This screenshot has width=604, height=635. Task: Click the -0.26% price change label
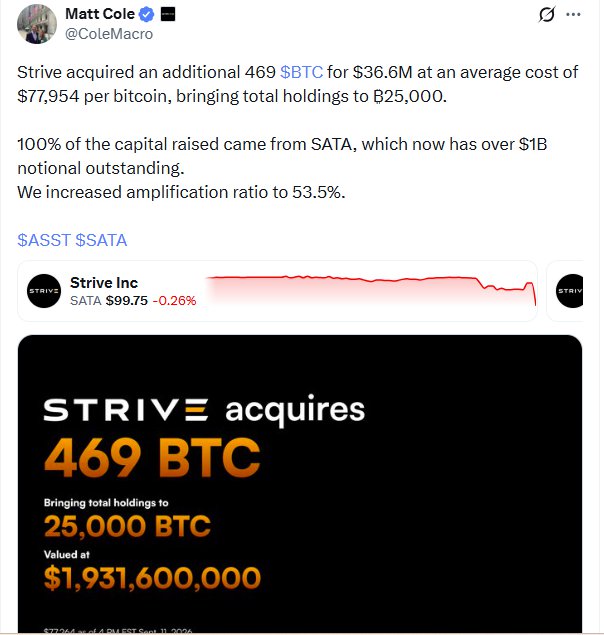(174, 300)
